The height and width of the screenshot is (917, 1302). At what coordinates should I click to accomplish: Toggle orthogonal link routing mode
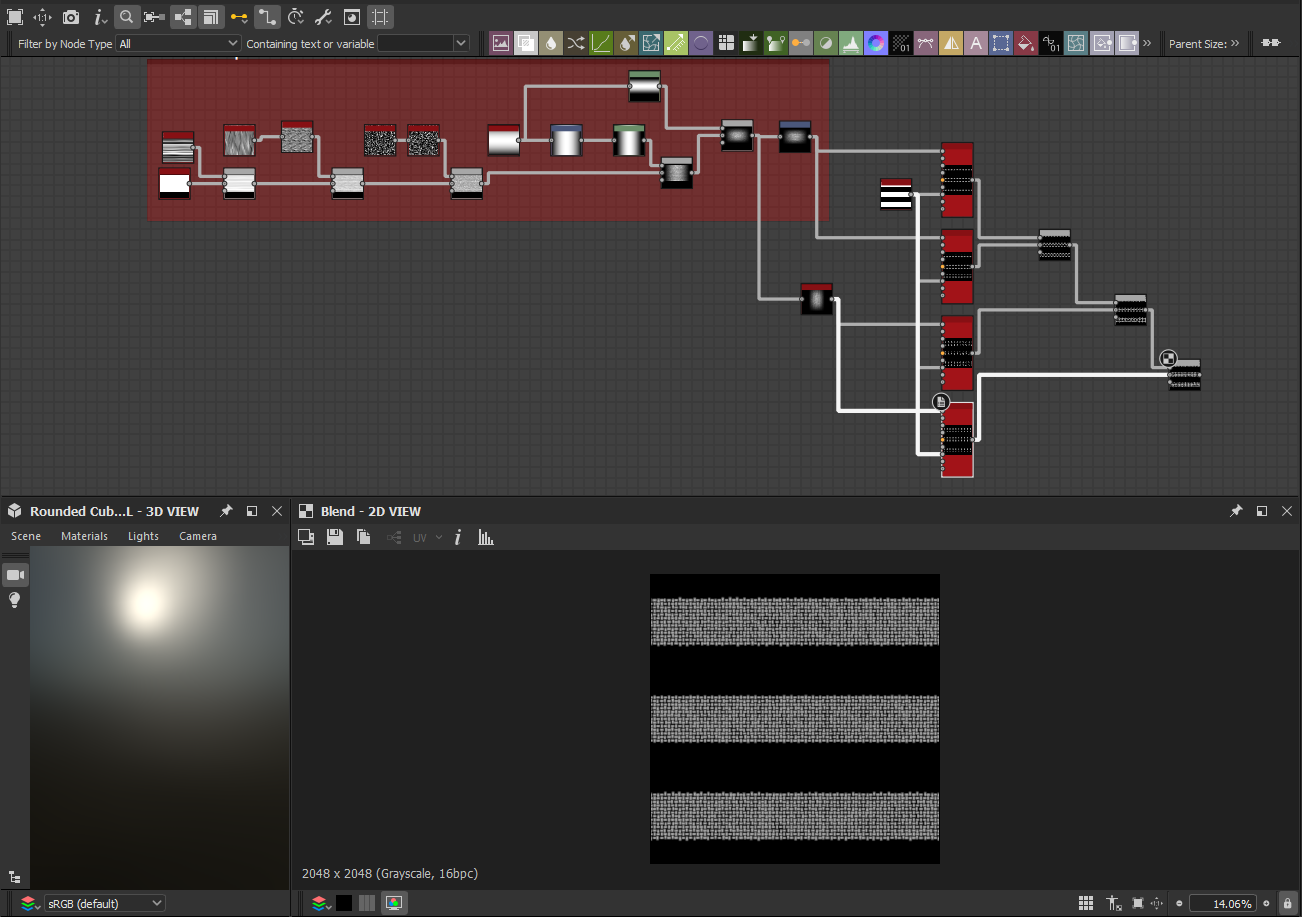coord(267,17)
